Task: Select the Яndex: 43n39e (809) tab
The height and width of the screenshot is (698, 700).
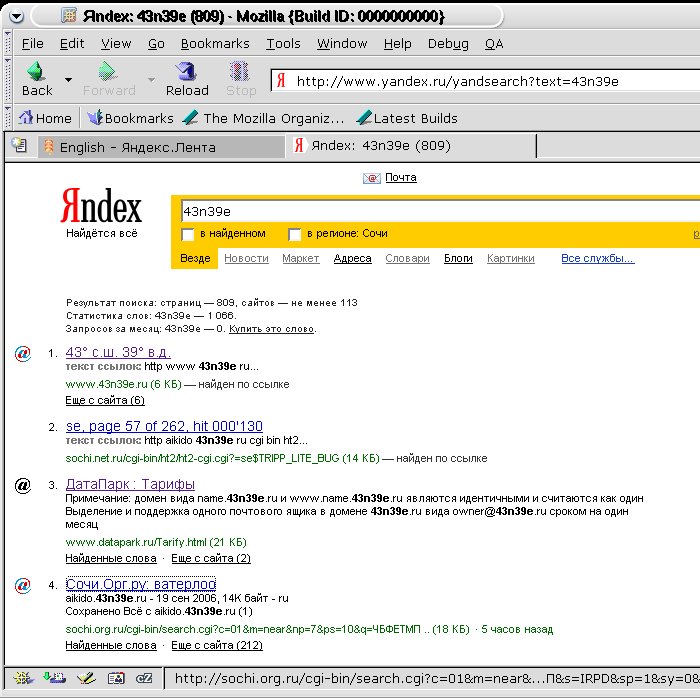Action: tap(411, 146)
